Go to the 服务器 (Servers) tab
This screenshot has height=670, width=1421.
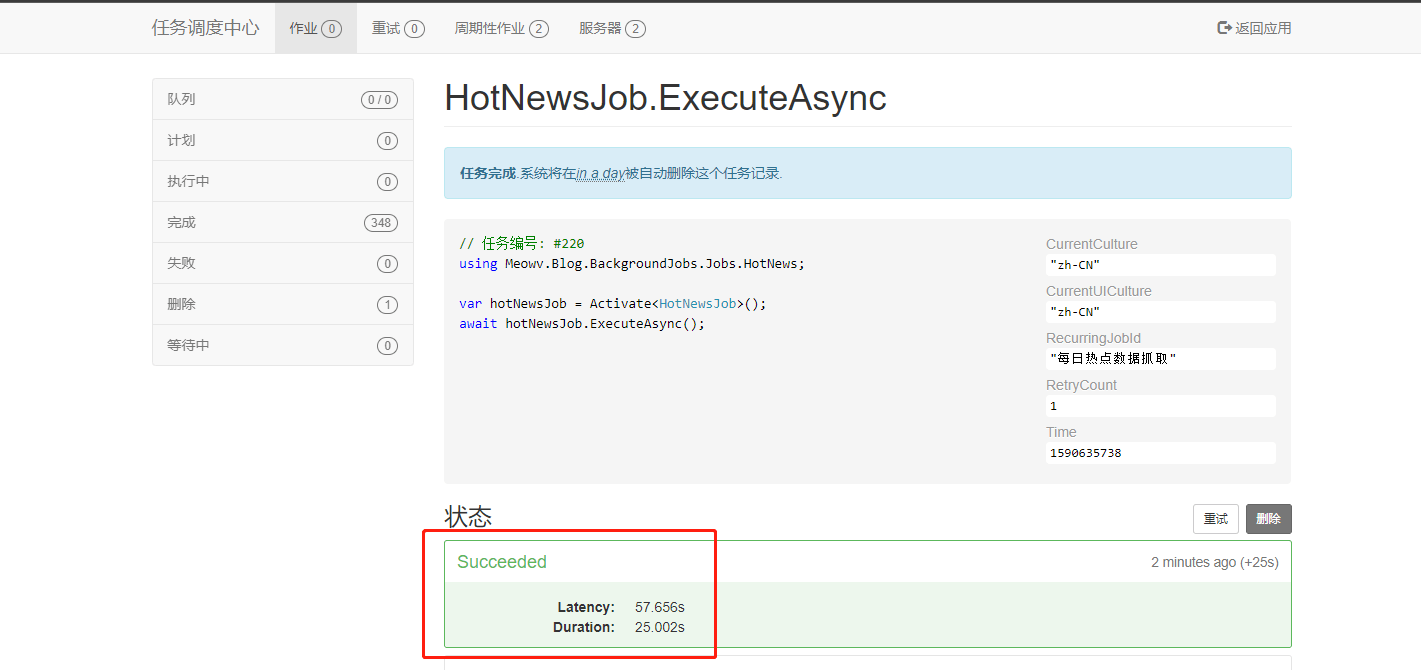click(612, 28)
